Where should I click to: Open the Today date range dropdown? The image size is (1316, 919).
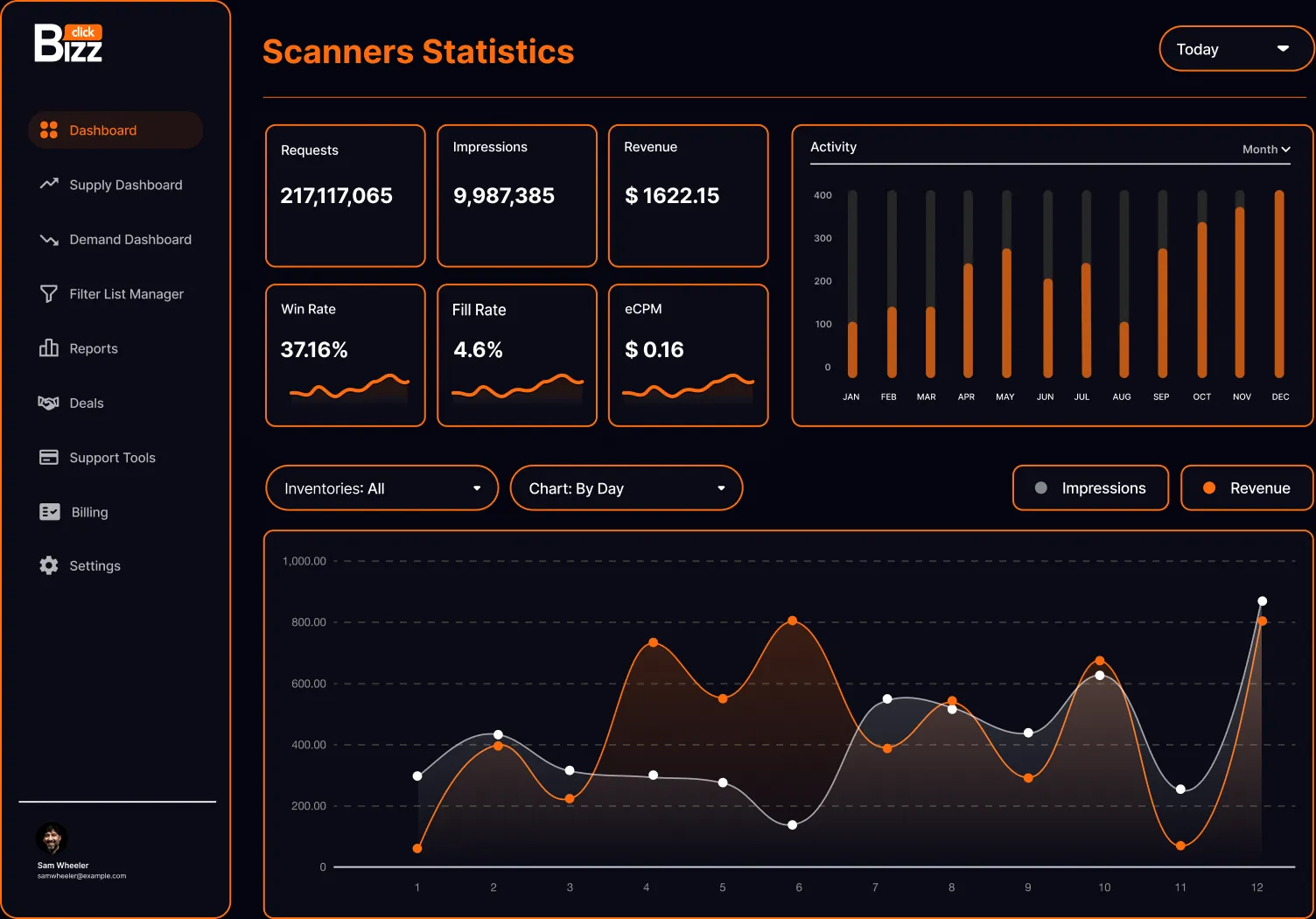[1236, 49]
